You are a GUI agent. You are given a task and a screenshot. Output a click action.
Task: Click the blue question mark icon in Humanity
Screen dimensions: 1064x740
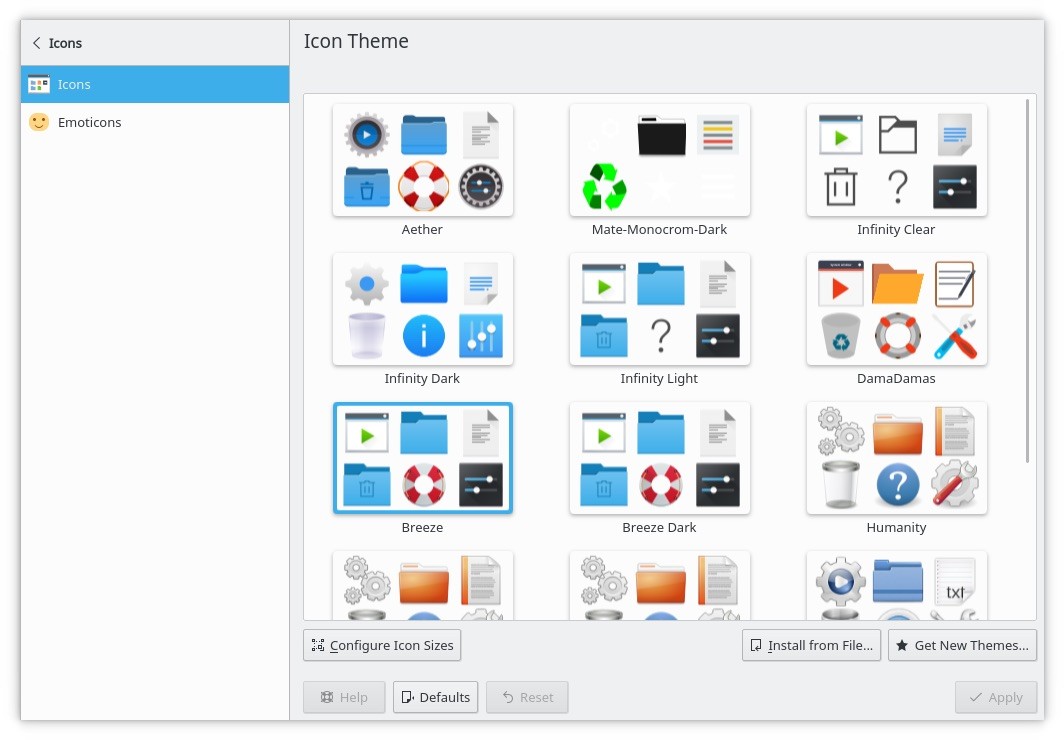[897, 486]
